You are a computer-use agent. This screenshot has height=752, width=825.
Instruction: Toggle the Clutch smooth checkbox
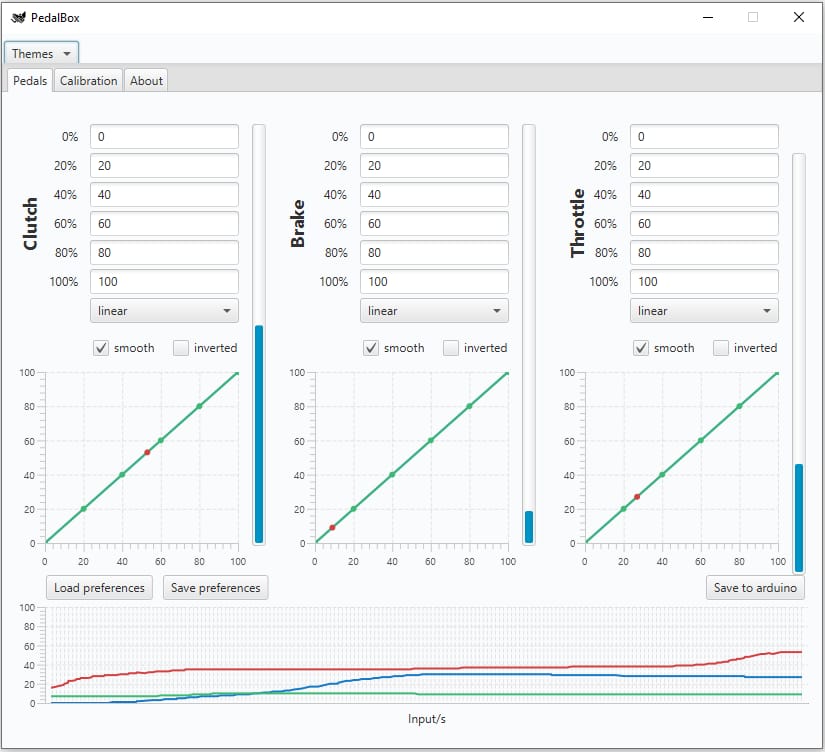pyautogui.click(x=101, y=348)
